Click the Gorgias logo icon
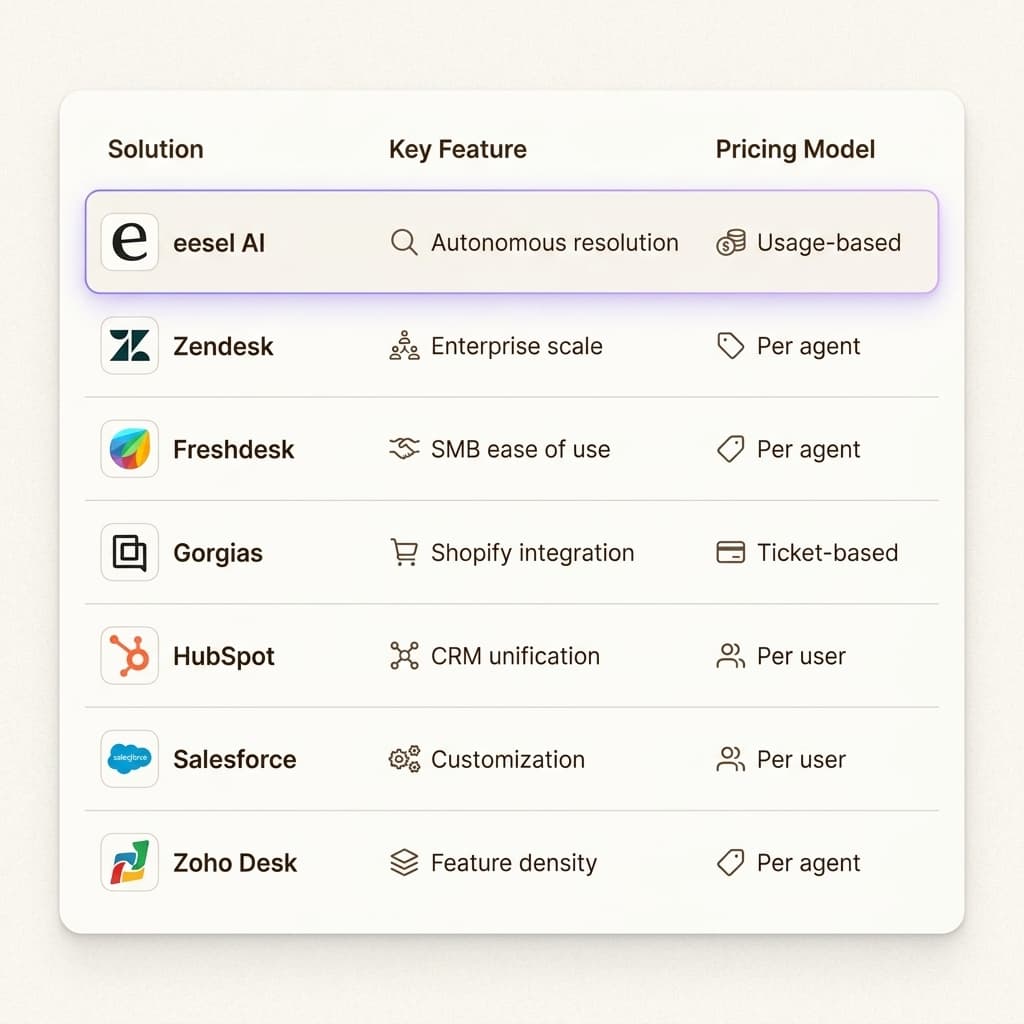The height and width of the screenshot is (1024, 1024). tap(129, 552)
